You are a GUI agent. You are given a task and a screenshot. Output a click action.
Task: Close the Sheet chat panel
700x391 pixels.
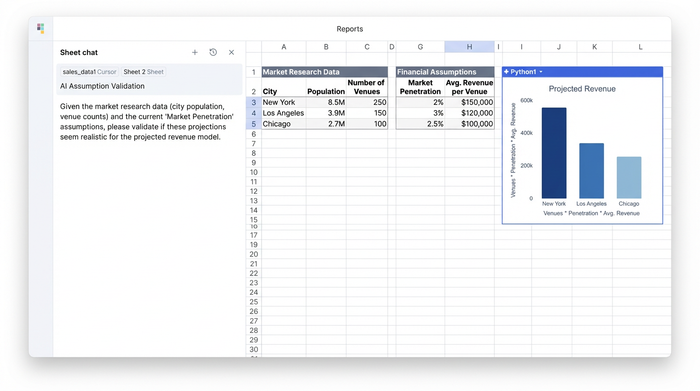click(231, 52)
